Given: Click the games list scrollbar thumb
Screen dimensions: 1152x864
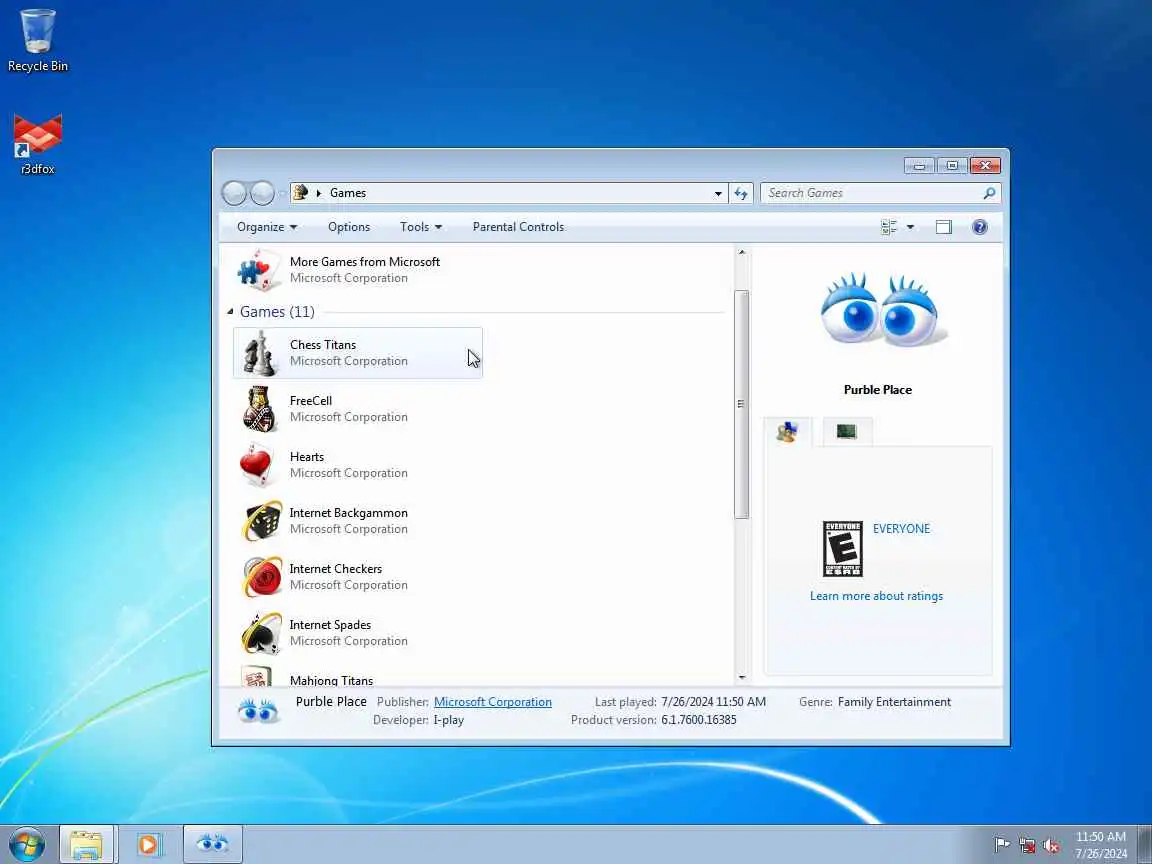Looking at the screenshot, I should tap(741, 404).
